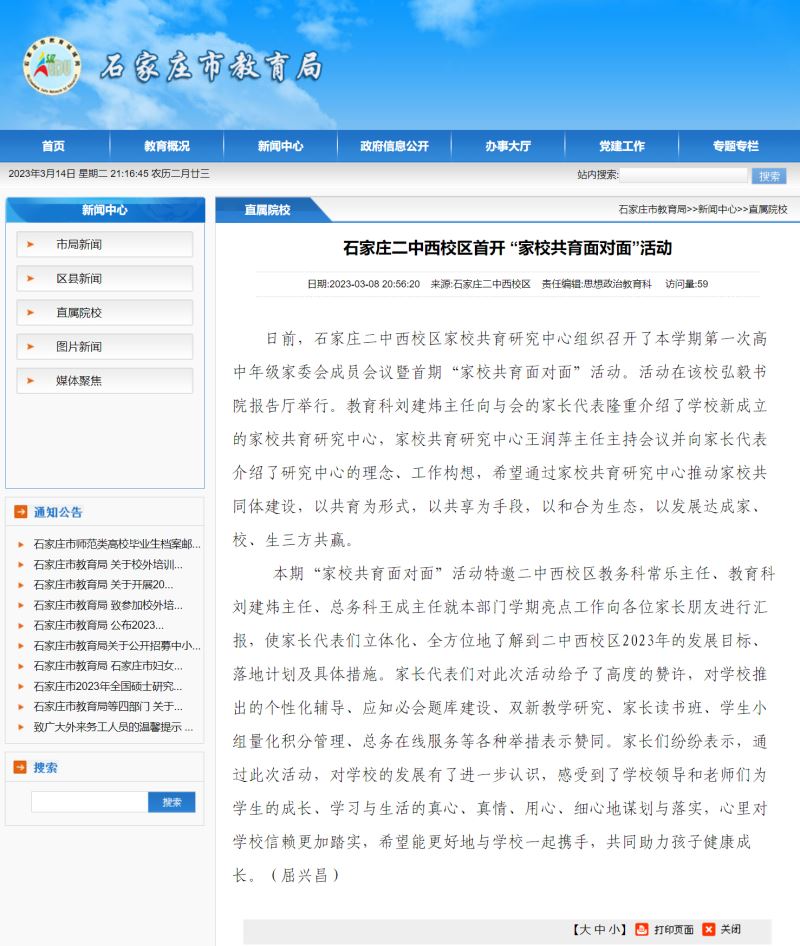Click the red close page icon

[709, 929]
